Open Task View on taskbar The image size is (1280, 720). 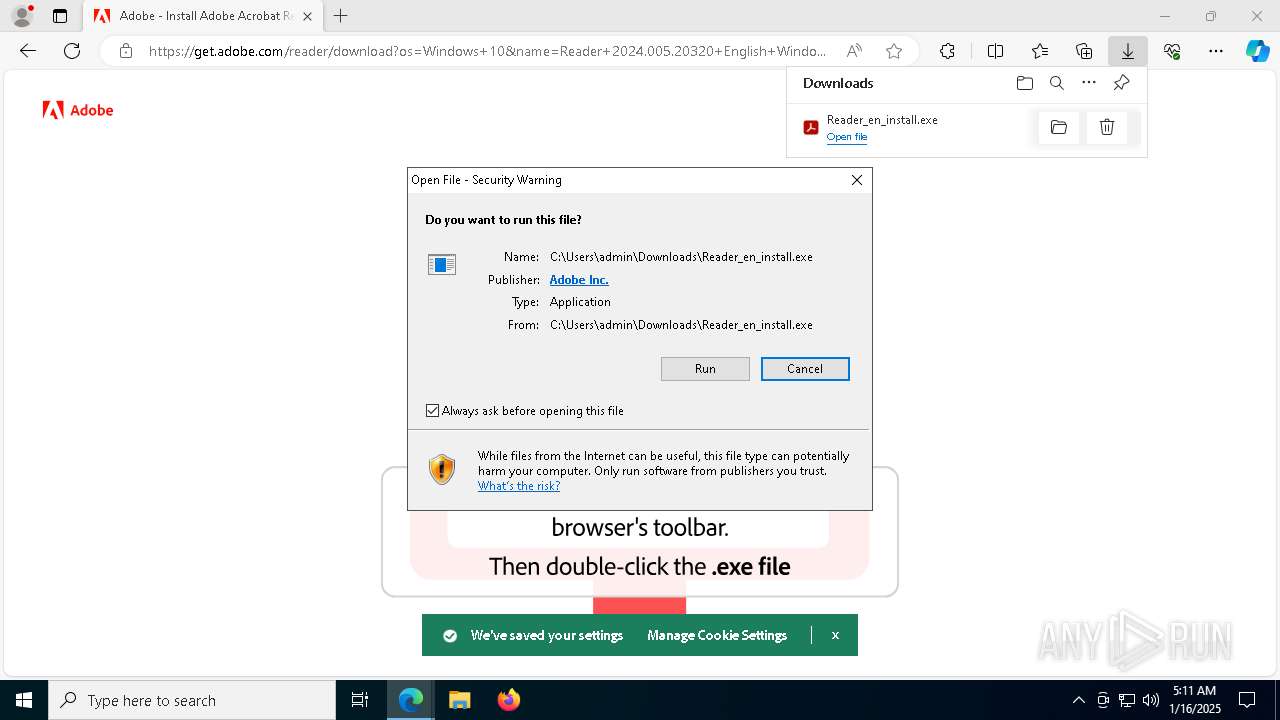(360, 700)
